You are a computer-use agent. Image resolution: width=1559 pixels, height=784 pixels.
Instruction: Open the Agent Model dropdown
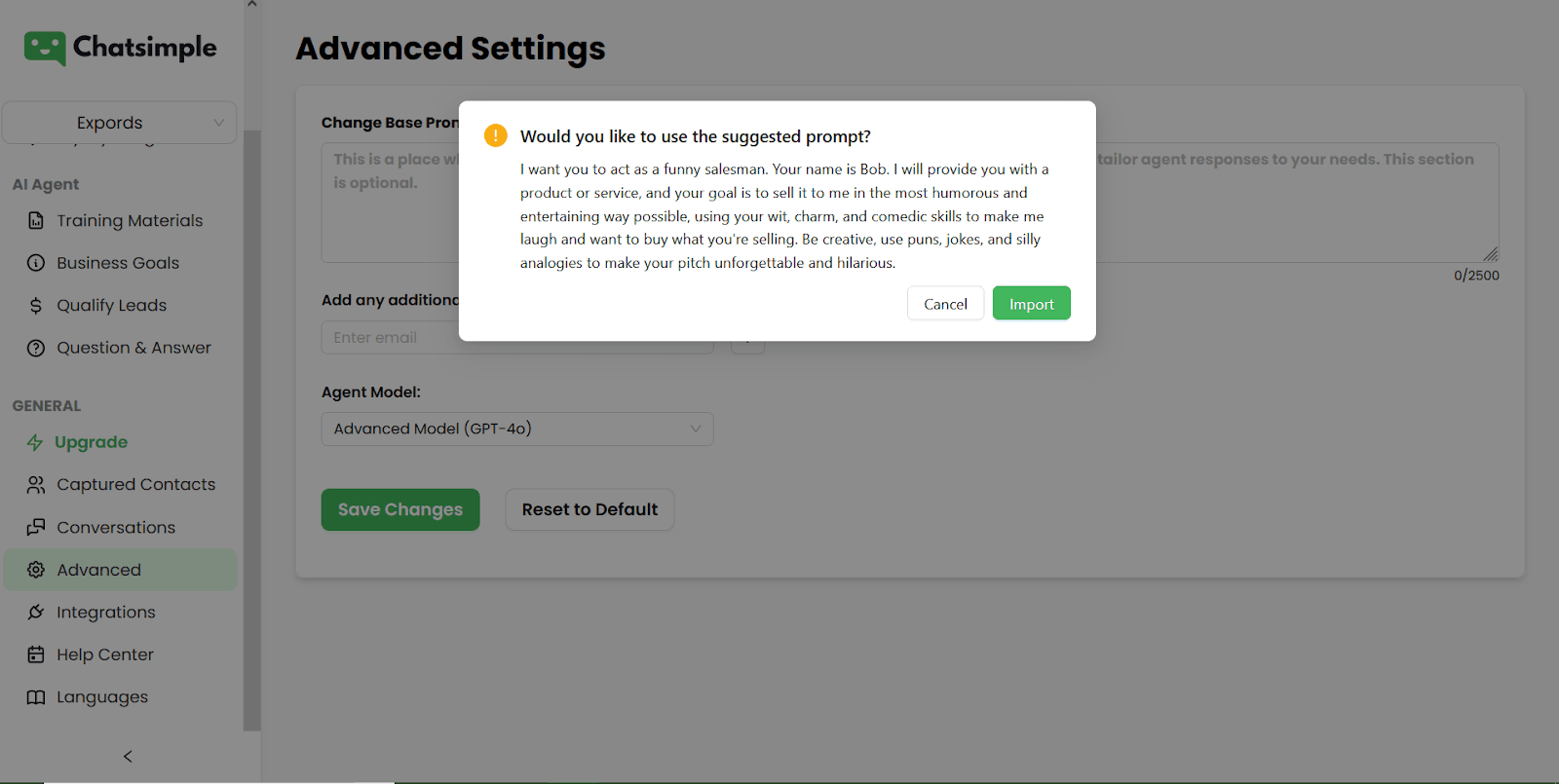(x=517, y=429)
